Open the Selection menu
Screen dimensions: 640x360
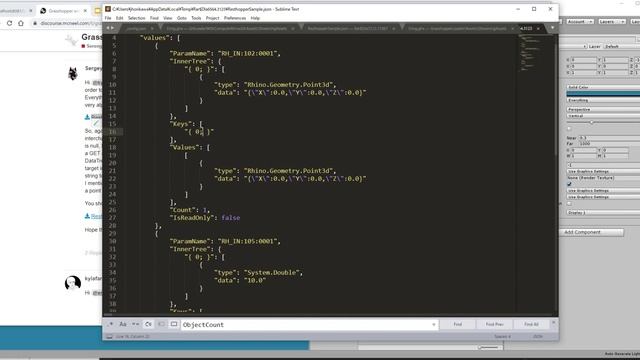(136, 18)
